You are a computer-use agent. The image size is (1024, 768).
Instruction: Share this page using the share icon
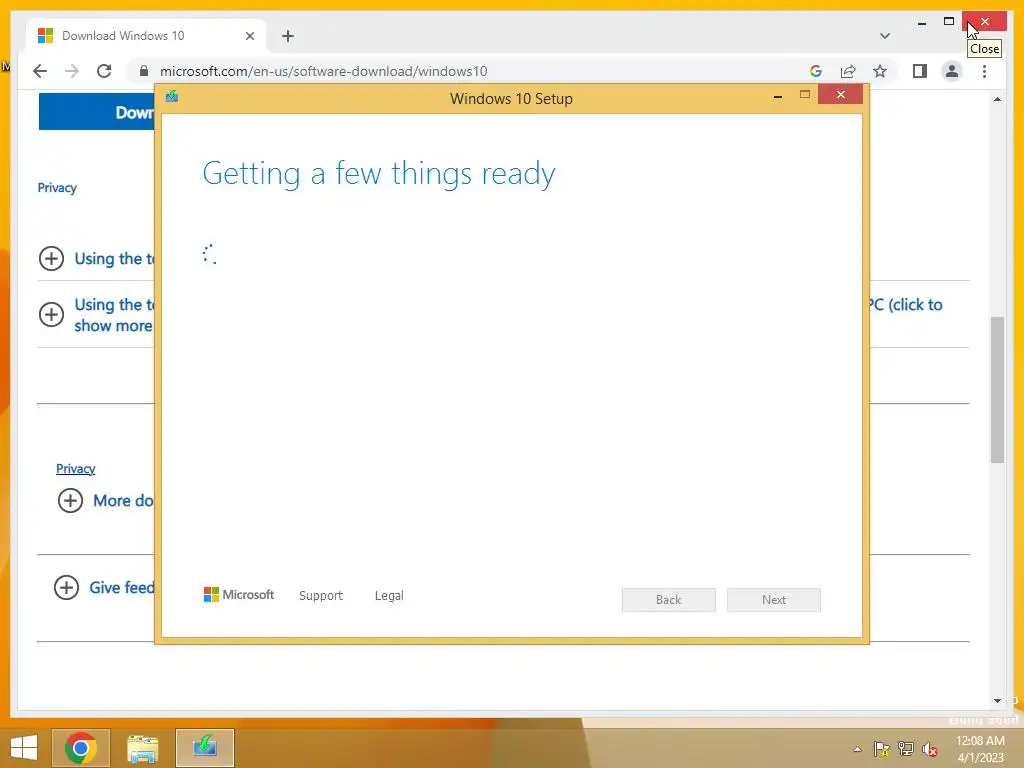848,71
